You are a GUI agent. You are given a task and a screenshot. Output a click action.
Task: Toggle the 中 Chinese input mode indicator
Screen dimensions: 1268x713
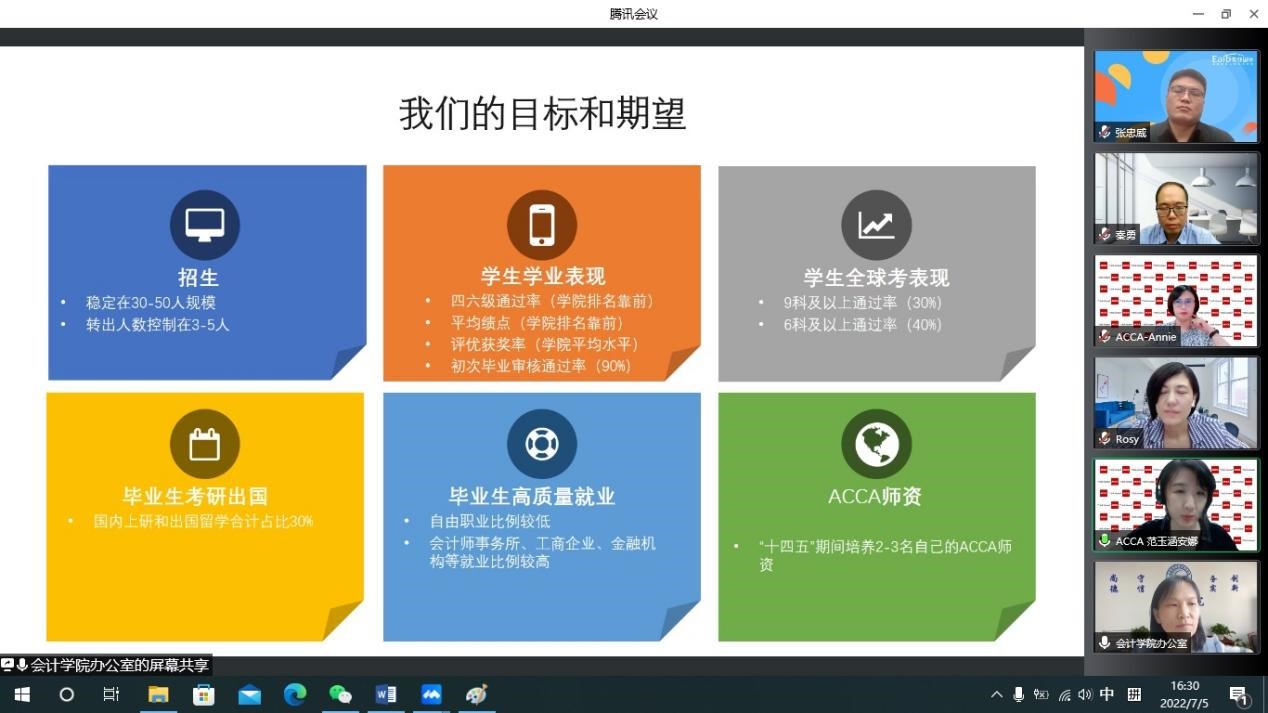coord(1107,694)
